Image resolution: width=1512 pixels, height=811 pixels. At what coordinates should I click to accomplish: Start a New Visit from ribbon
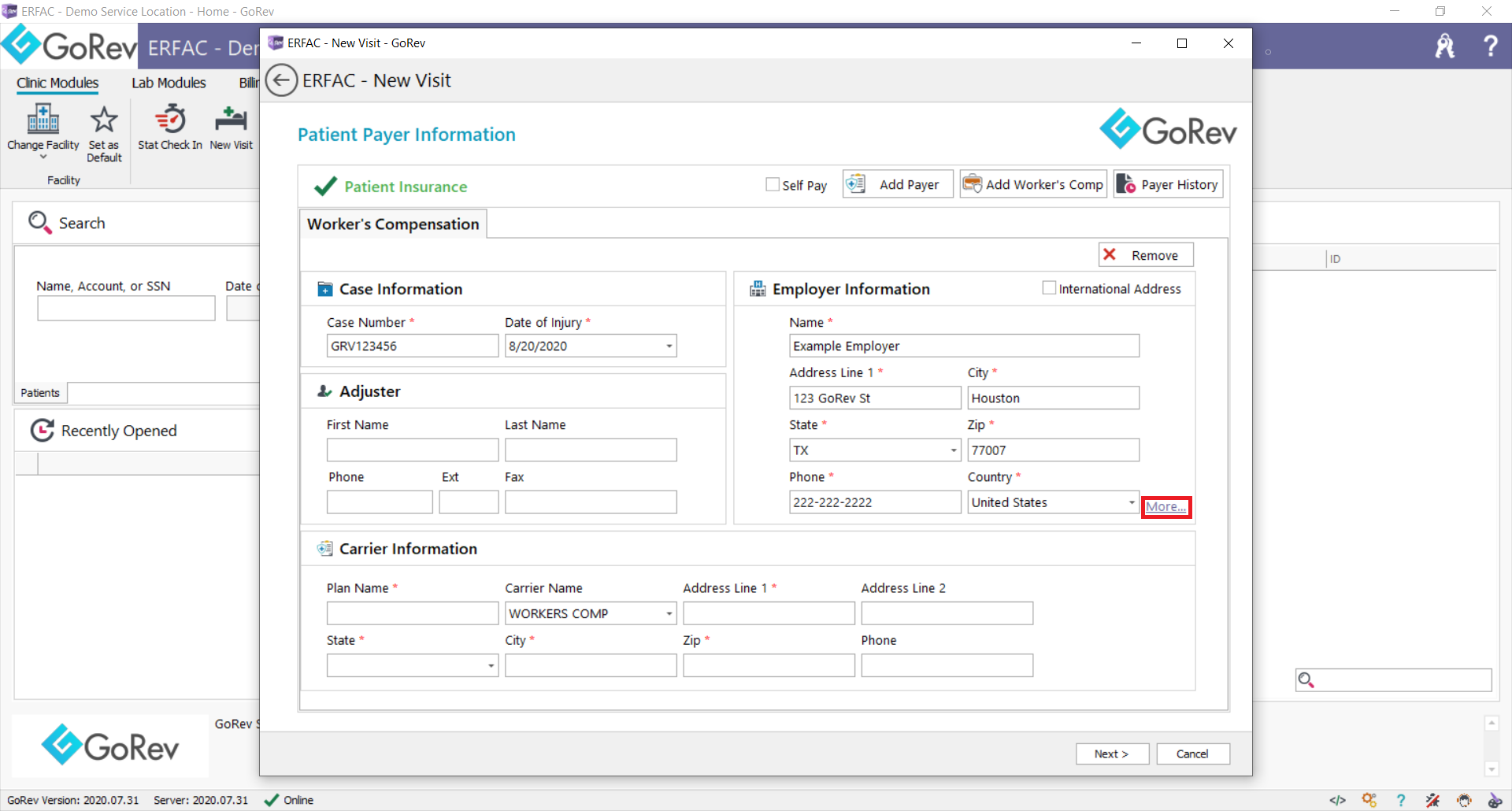pos(232,128)
